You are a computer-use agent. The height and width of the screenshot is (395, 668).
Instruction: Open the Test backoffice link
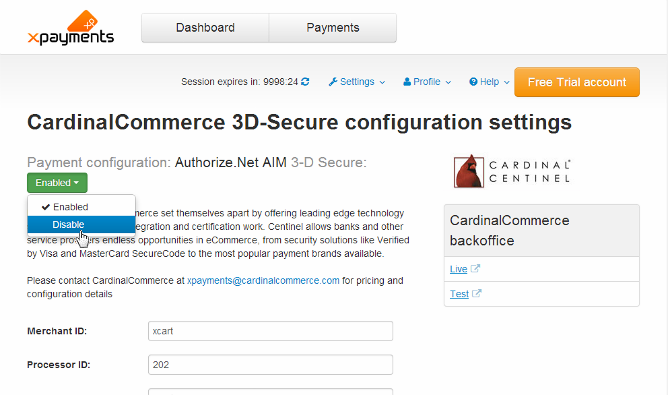[459, 294]
